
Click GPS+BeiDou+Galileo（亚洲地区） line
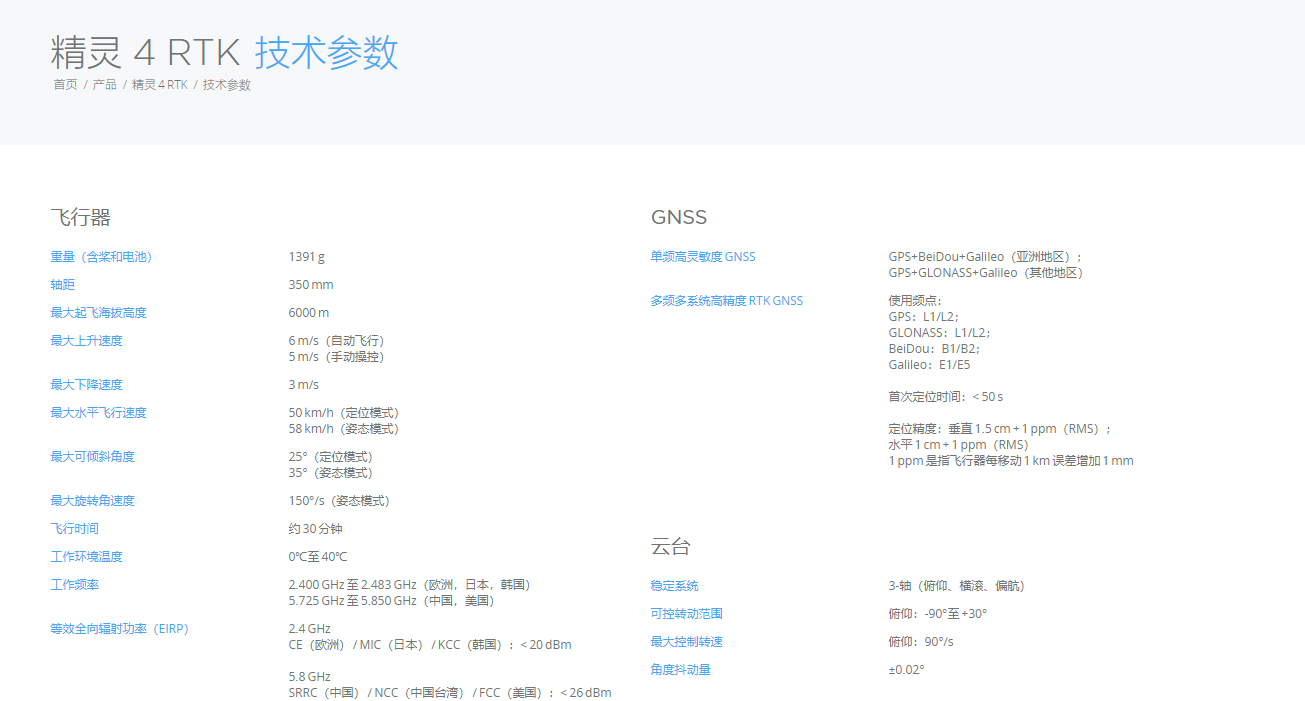pyautogui.click(x=986, y=257)
